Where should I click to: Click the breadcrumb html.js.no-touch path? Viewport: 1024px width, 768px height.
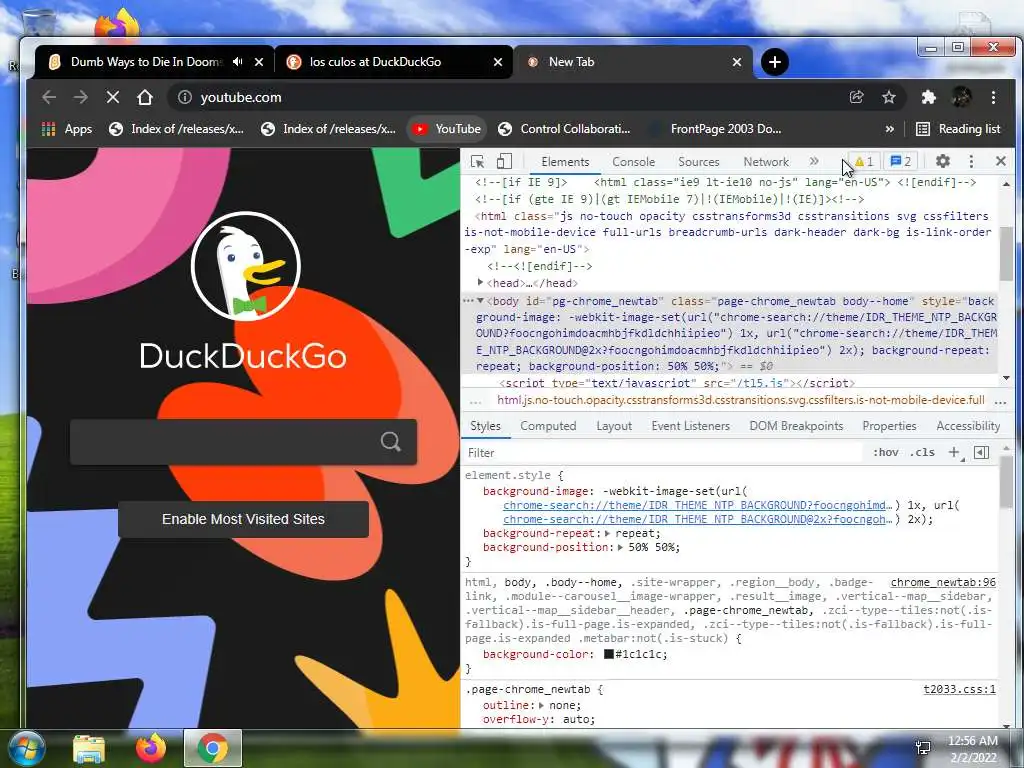(x=741, y=400)
